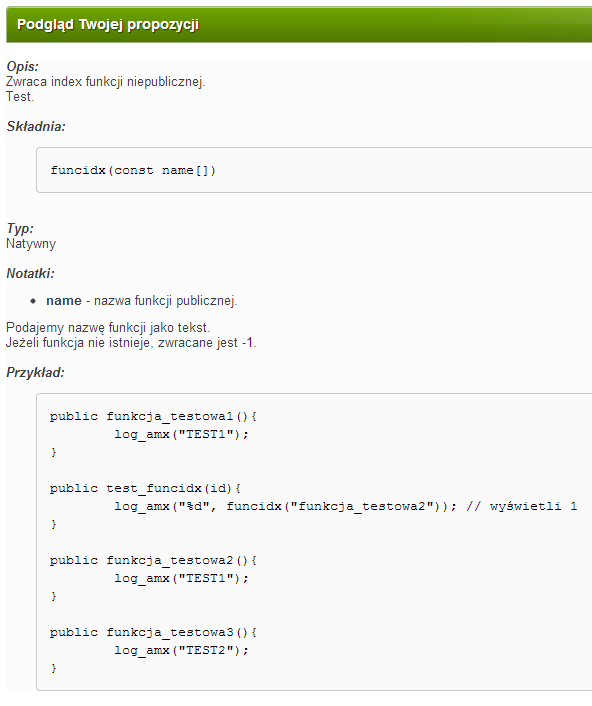Viewport: 592px width, 706px height.
Task: Click the 'Podajemy nazwę funkcji jako tekst.' sentence
Action: point(108,327)
